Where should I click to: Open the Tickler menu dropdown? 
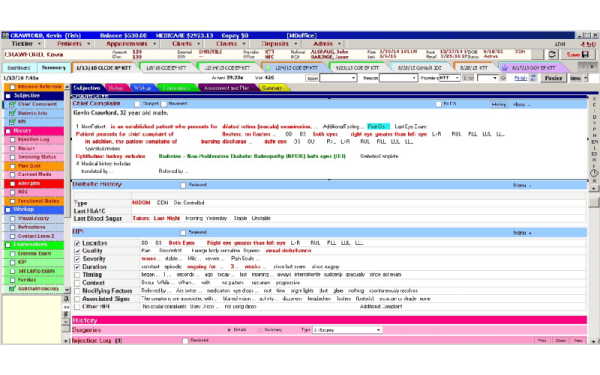tap(26, 44)
